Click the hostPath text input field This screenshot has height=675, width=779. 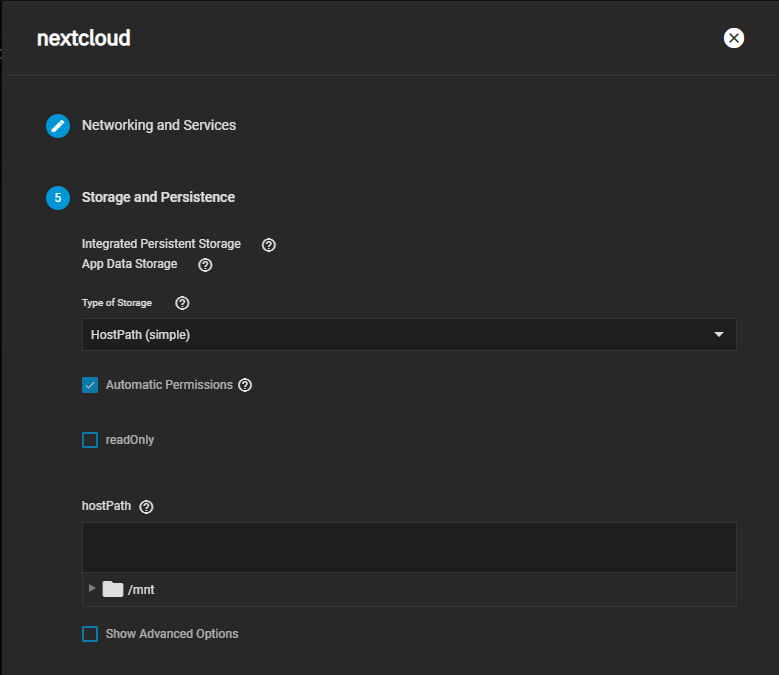409,547
